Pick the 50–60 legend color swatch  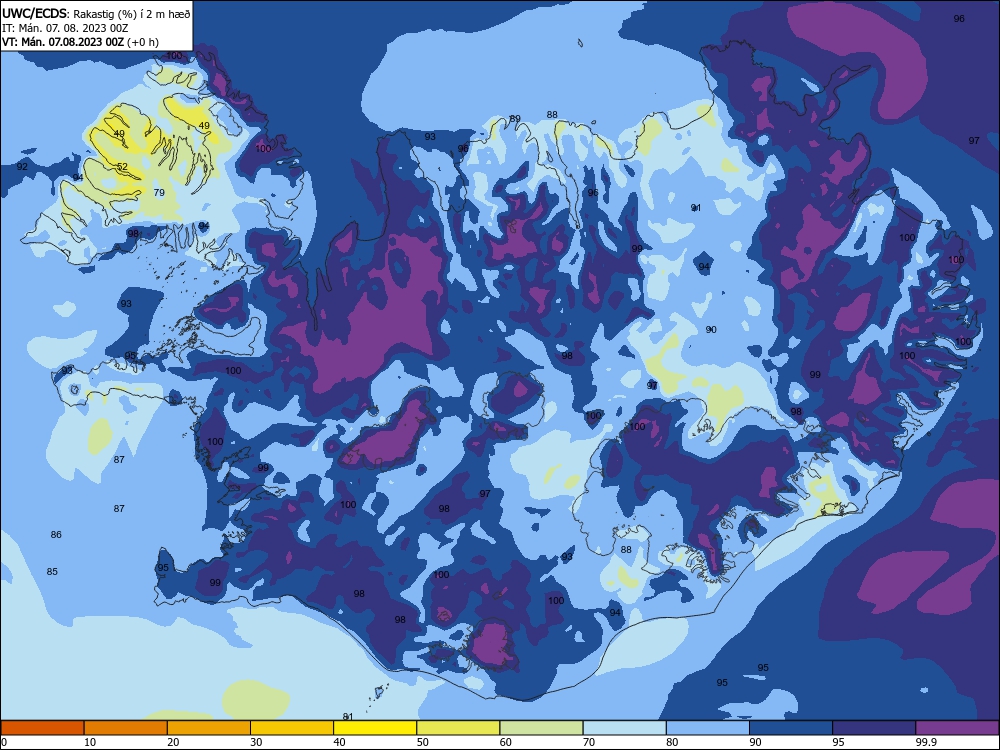(x=459, y=728)
